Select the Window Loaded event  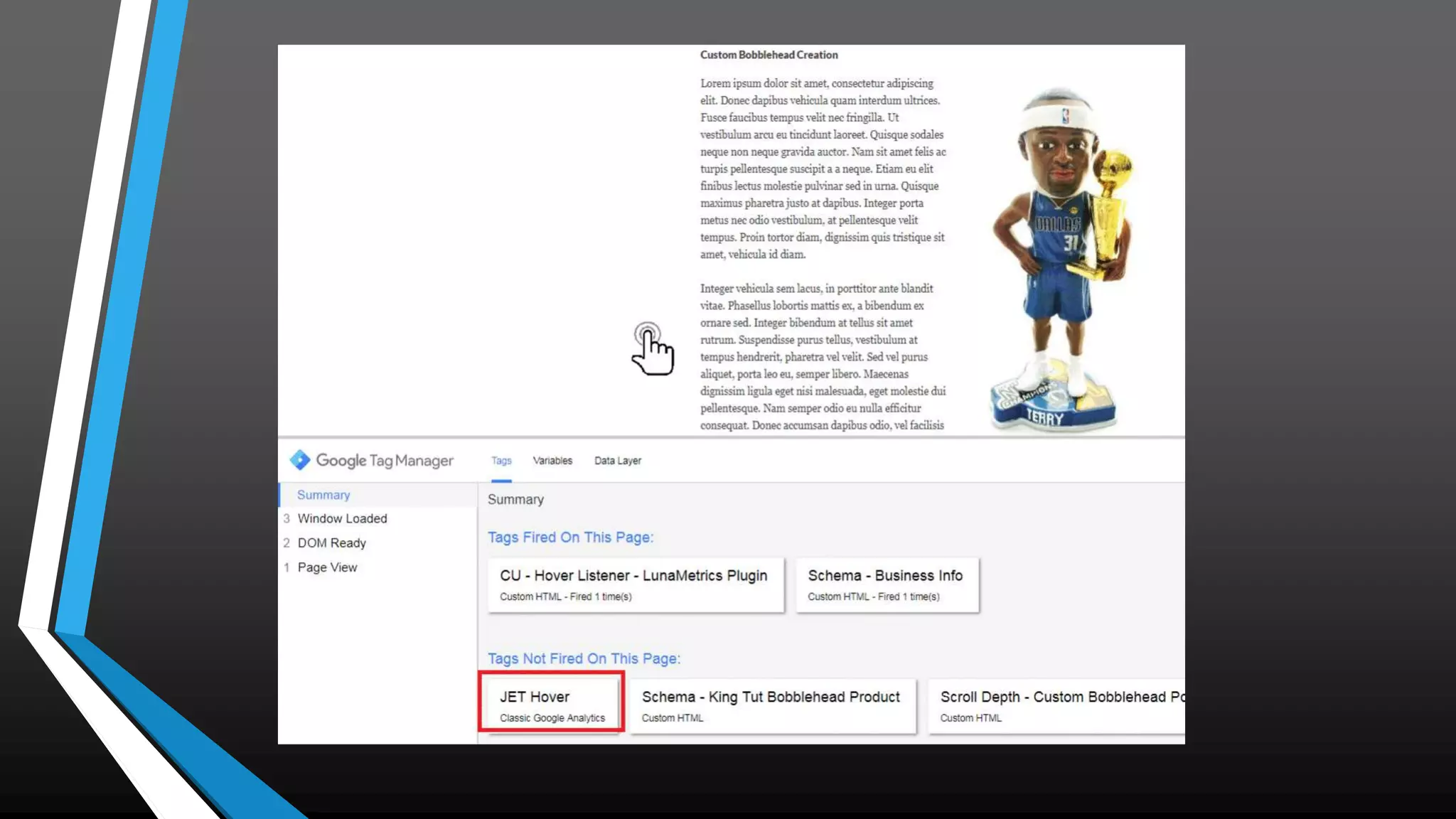pos(342,518)
